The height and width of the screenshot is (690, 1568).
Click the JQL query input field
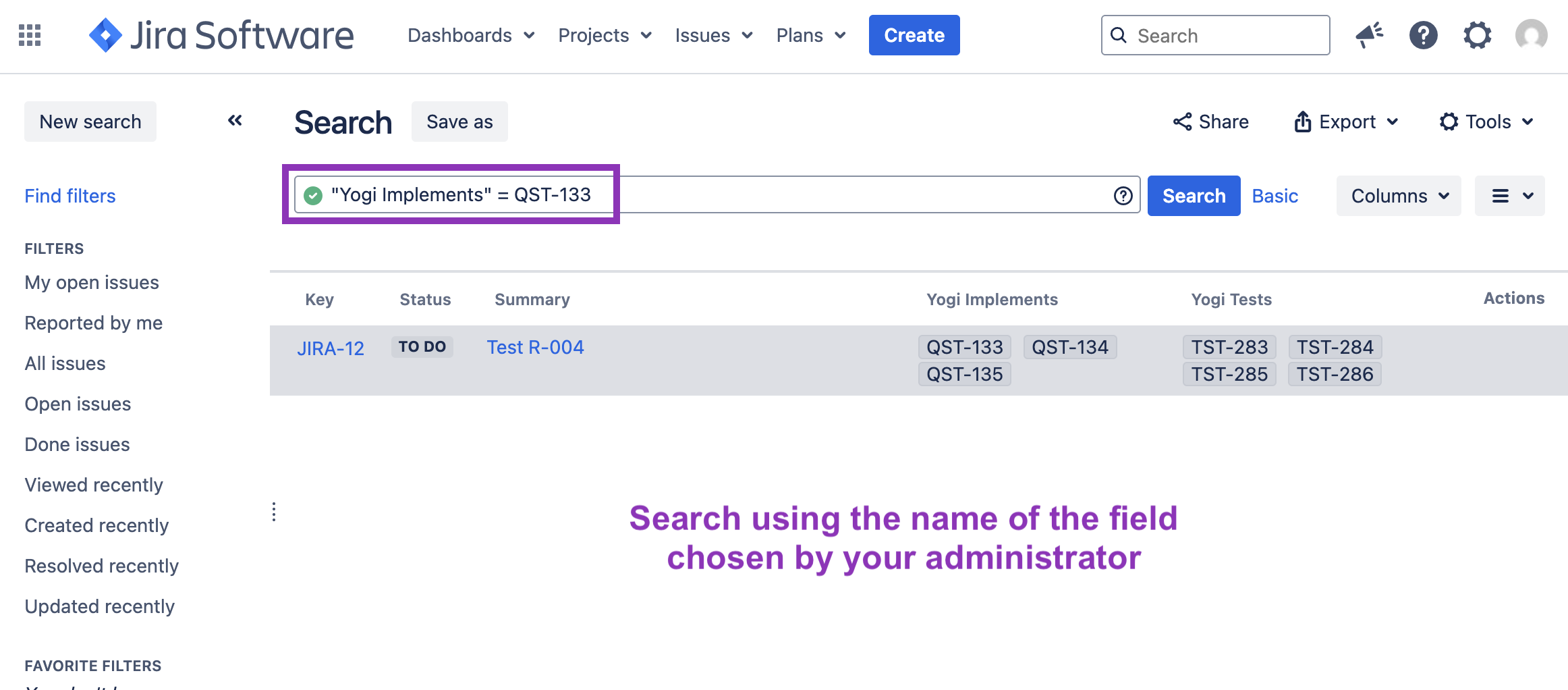tap(810, 195)
